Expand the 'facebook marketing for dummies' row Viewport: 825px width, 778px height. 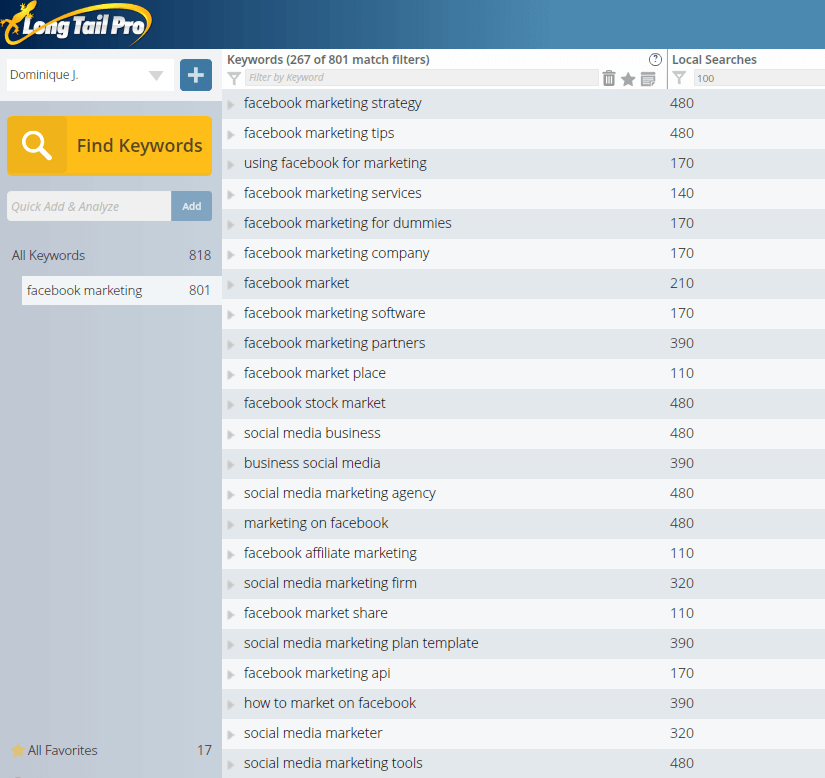click(230, 225)
